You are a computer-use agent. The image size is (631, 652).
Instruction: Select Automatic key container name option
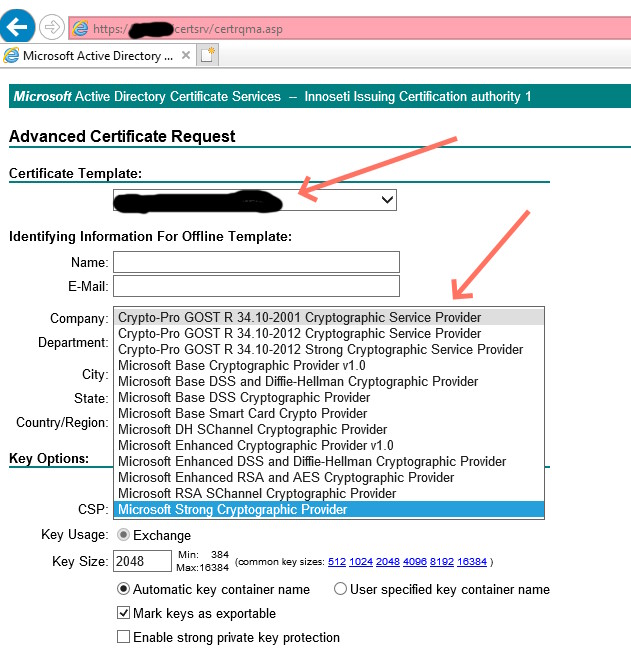coord(124,589)
